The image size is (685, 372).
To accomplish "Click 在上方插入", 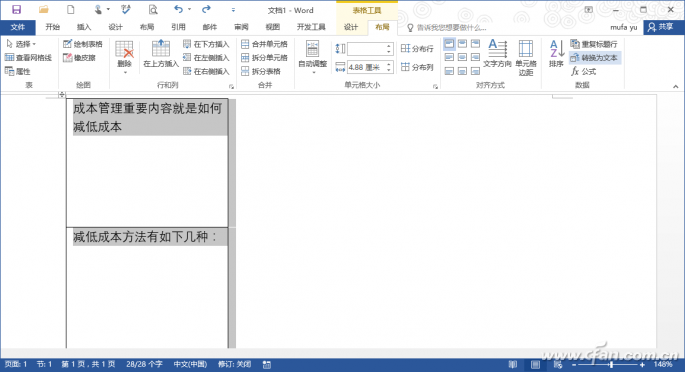I will [x=161, y=54].
